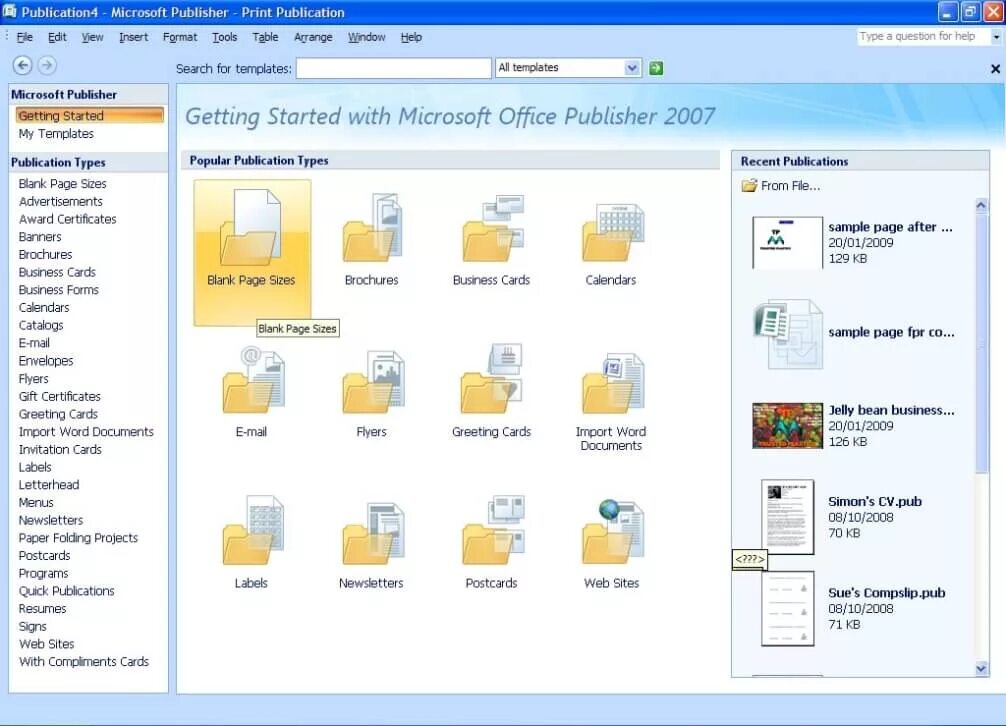Open the Flyers folder icon
The width and height of the screenshot is (1006, 726).
click(x=373, y=382)
